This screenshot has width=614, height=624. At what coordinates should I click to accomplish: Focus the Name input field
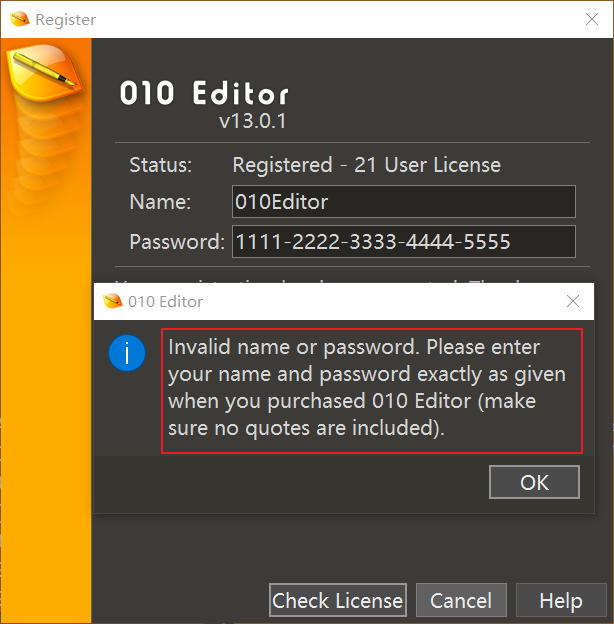pyautogui.click(x=403, y=201)
